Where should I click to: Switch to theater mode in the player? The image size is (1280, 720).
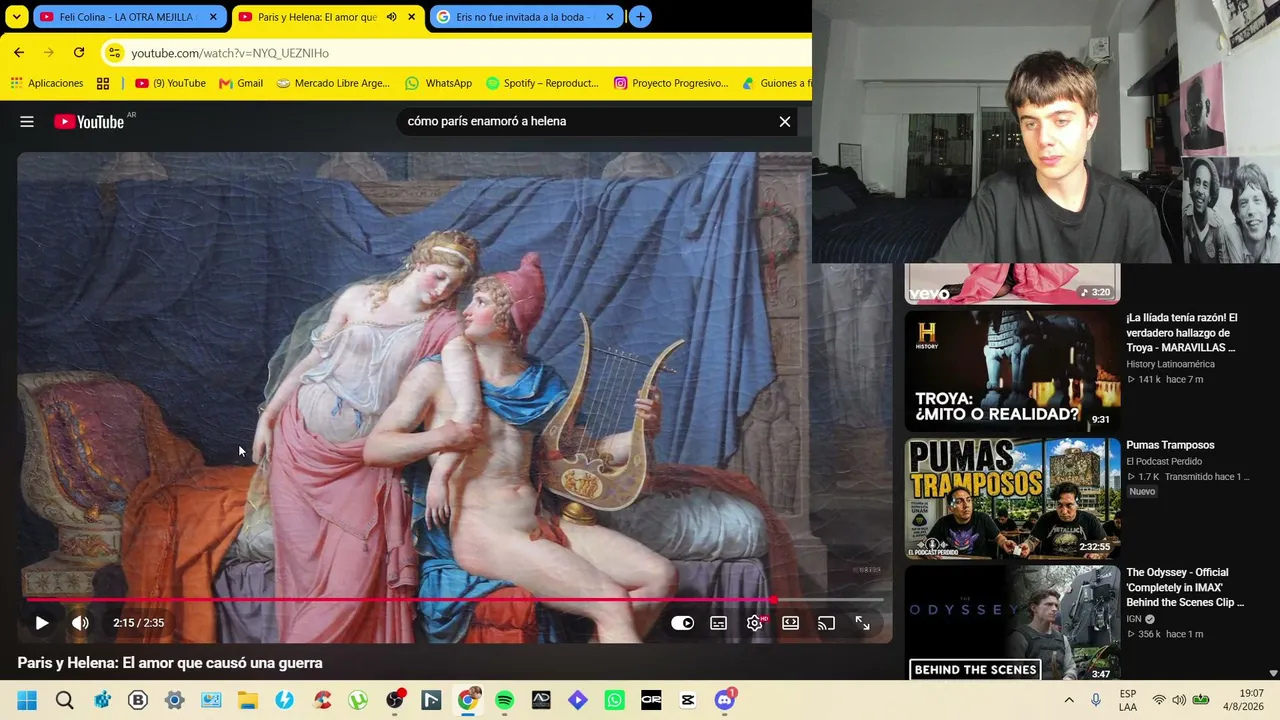point(790,623)
